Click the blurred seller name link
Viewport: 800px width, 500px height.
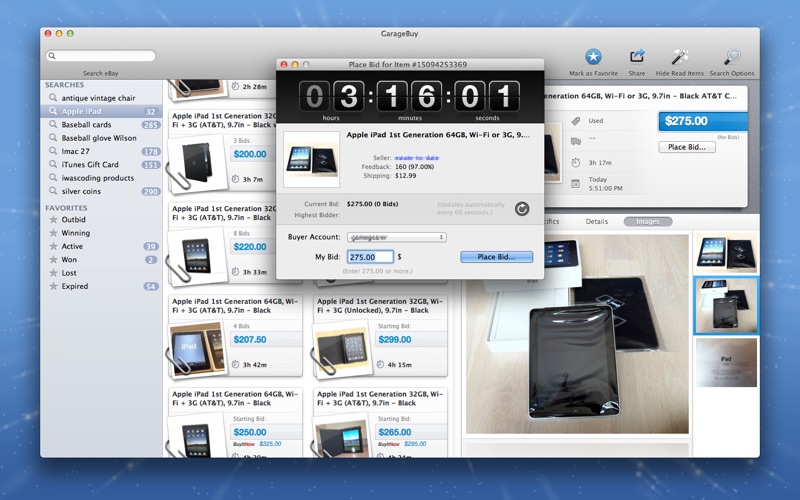[x=416, y=158]
